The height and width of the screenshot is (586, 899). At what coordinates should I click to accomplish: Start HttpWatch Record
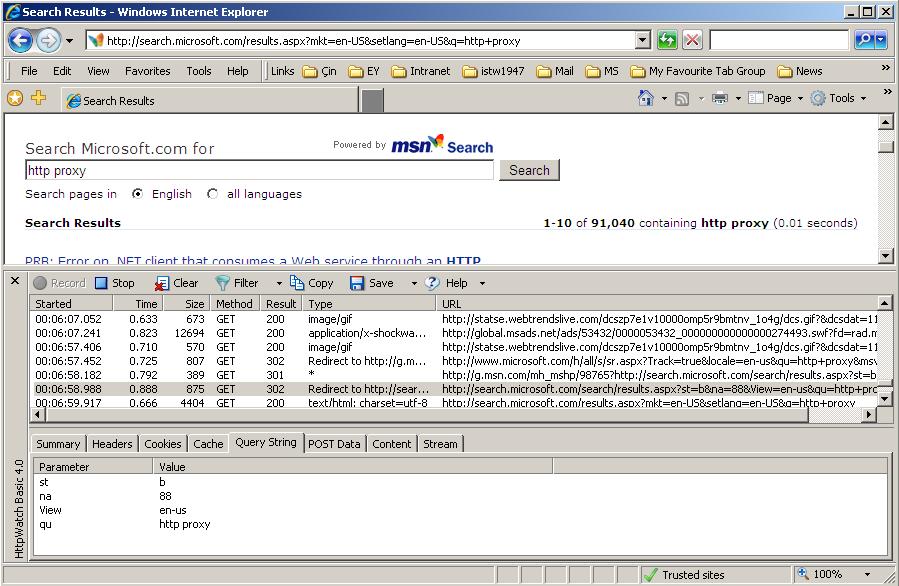point(59,283)
